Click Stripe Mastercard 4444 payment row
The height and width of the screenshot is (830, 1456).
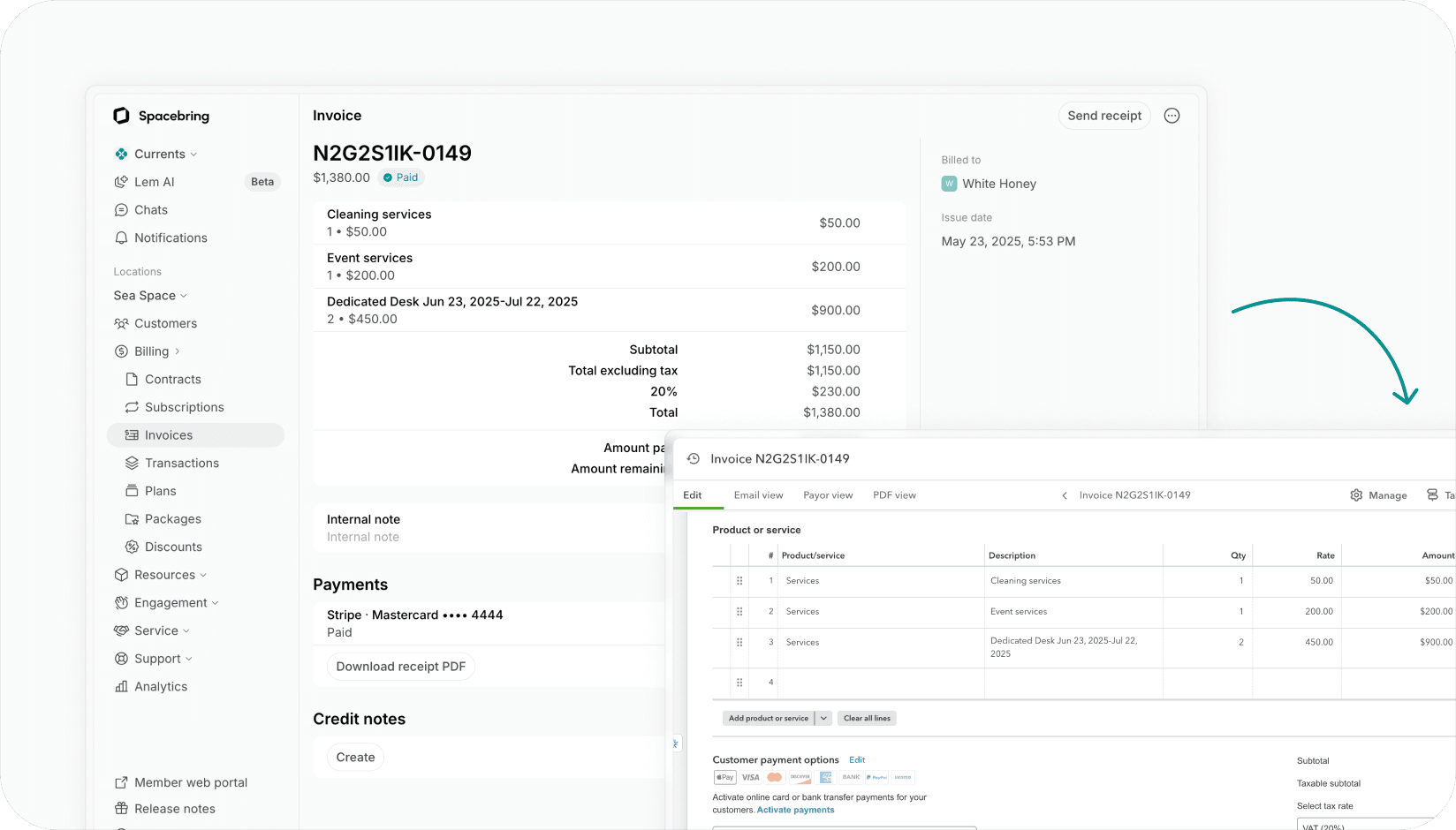point(489,624)
